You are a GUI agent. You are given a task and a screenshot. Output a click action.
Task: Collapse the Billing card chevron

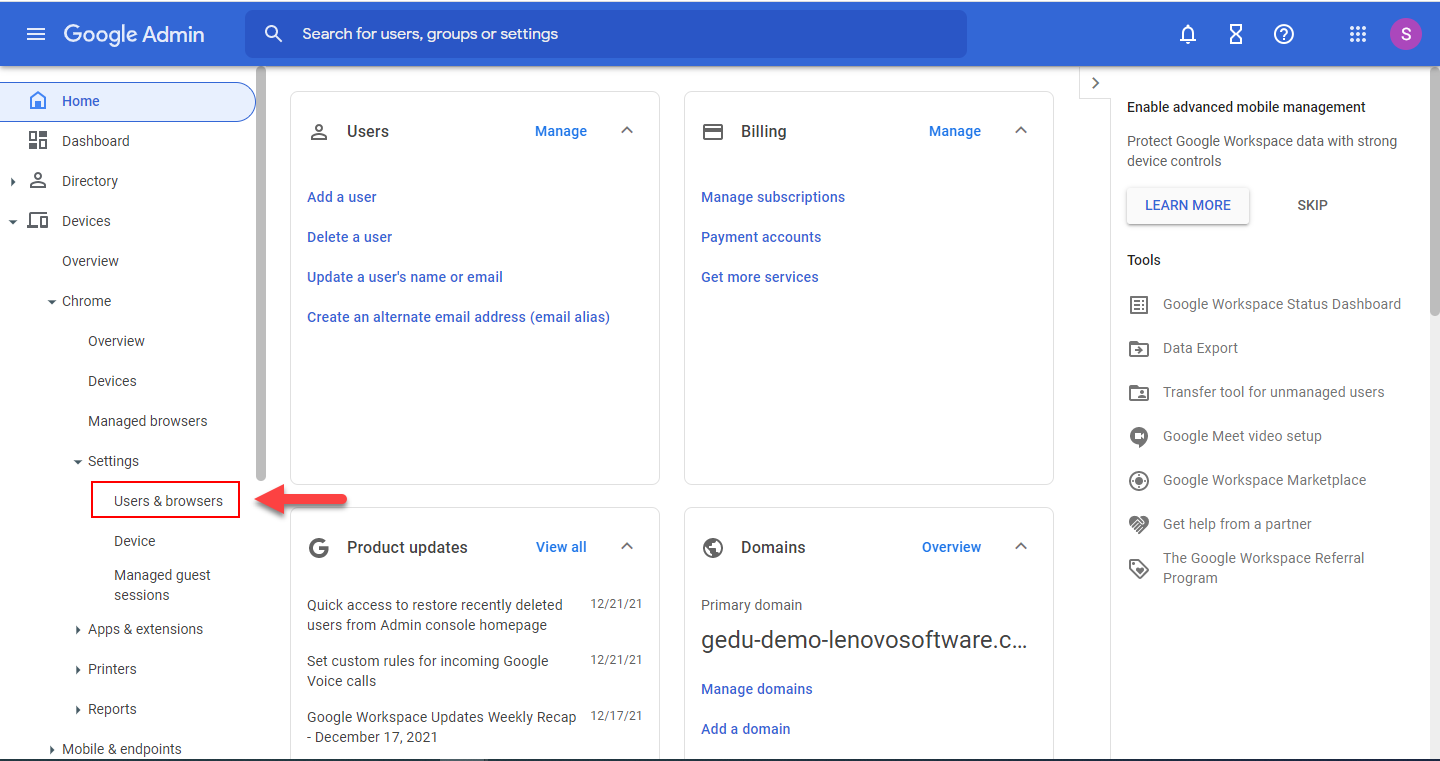[1021, 131]
